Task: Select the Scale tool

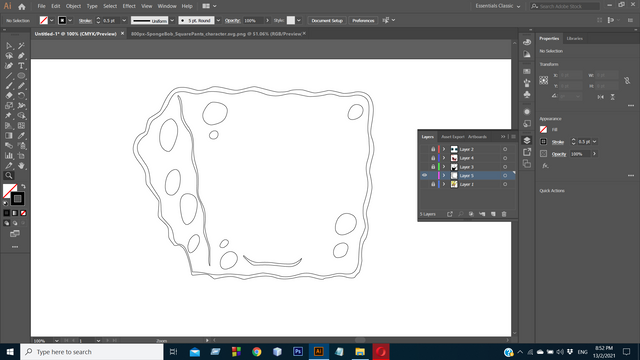Action: click(9, 106)
